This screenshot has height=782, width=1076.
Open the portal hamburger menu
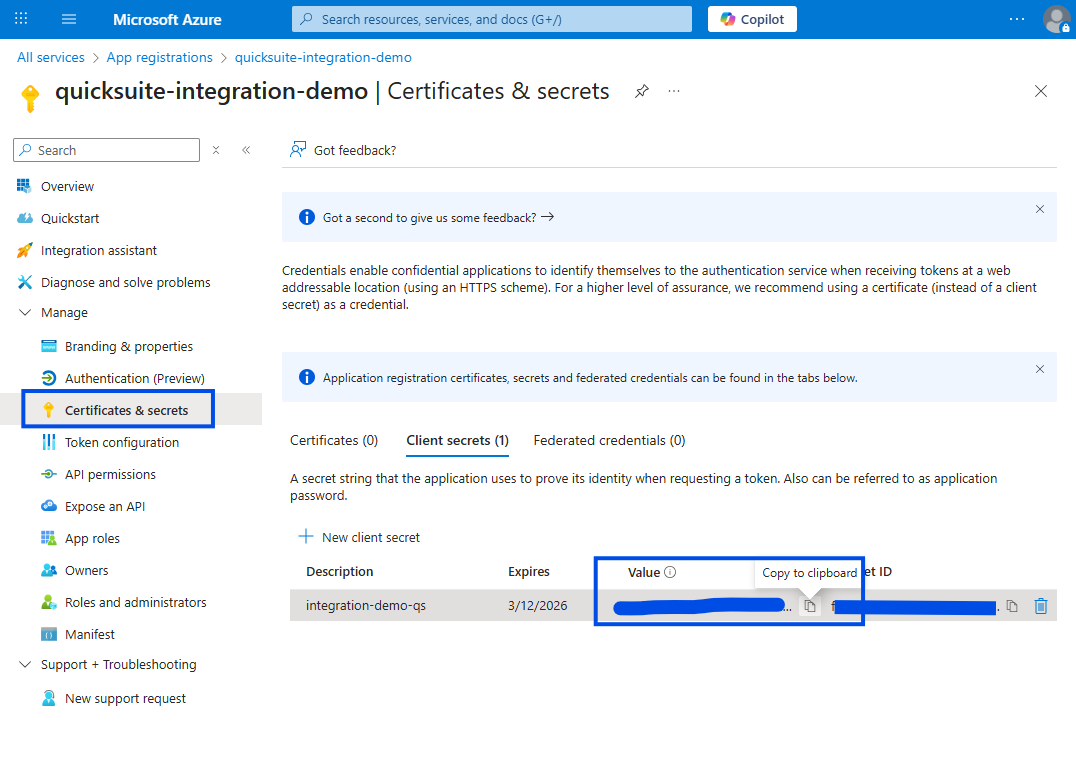click(x=69, y=19)
